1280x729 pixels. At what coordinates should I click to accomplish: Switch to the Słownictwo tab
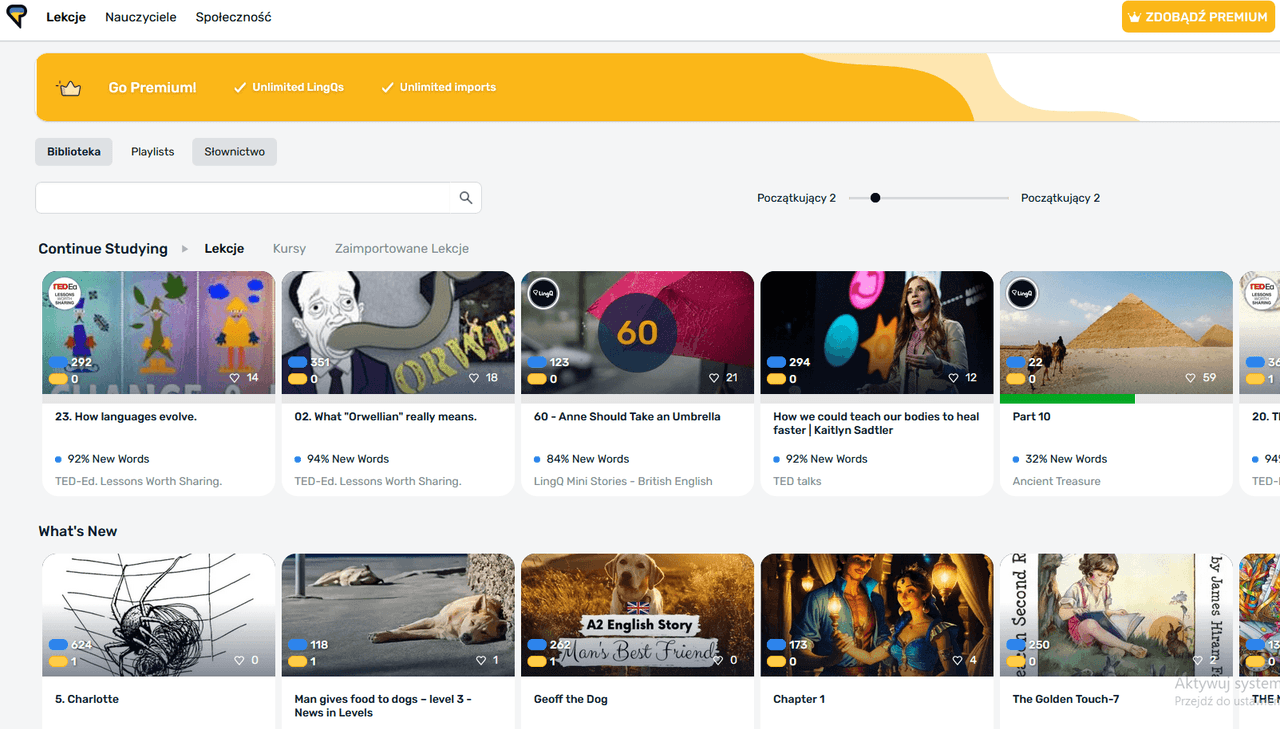(234, 152)
